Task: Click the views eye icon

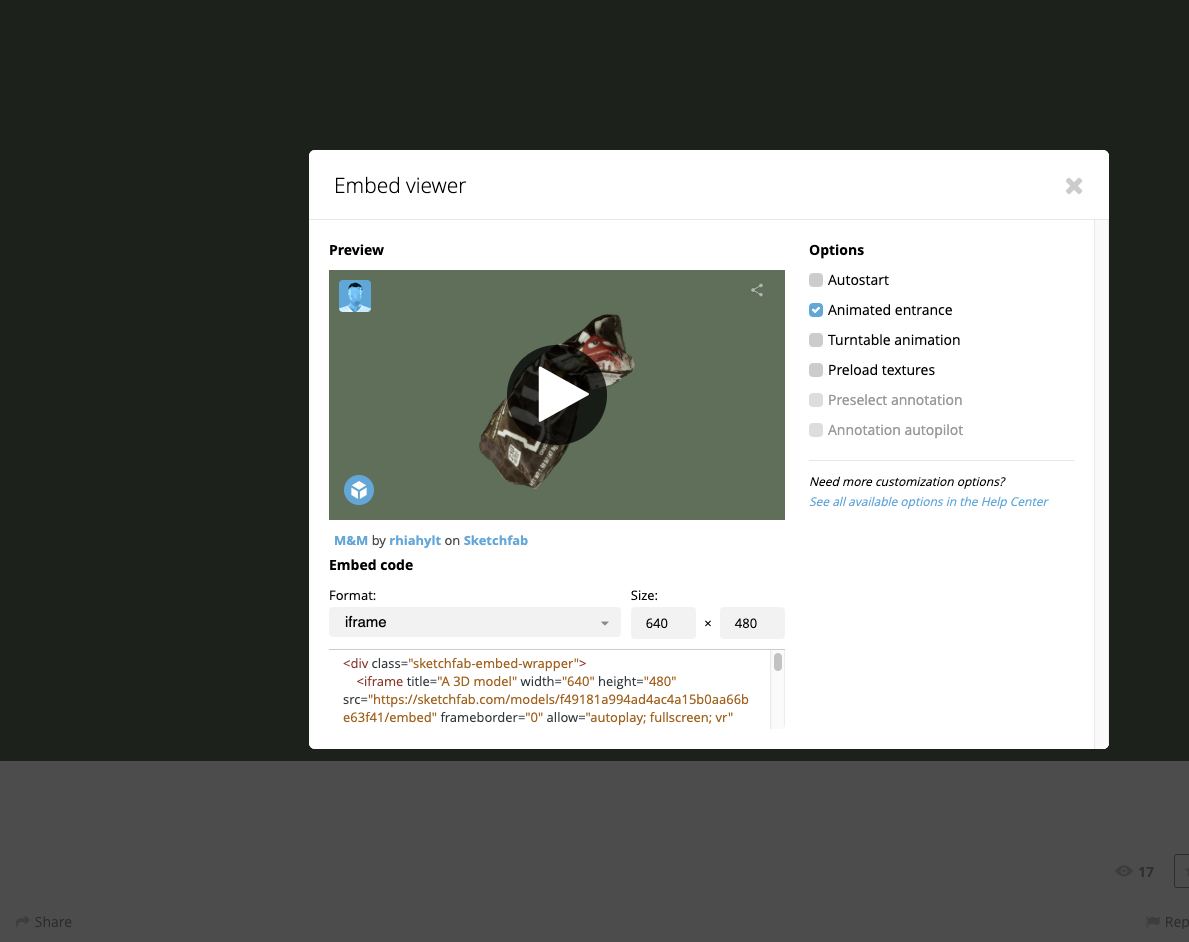Action: click(x=1123, y=872)
